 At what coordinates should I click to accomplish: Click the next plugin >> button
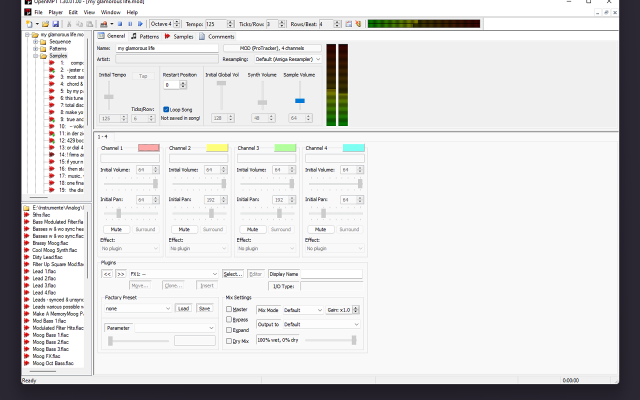tap(121, 274)
